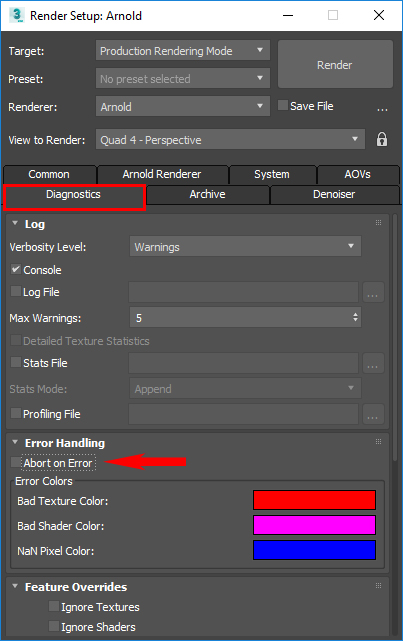Click the 3ds Max app icon in title bar

click(16, 15)
